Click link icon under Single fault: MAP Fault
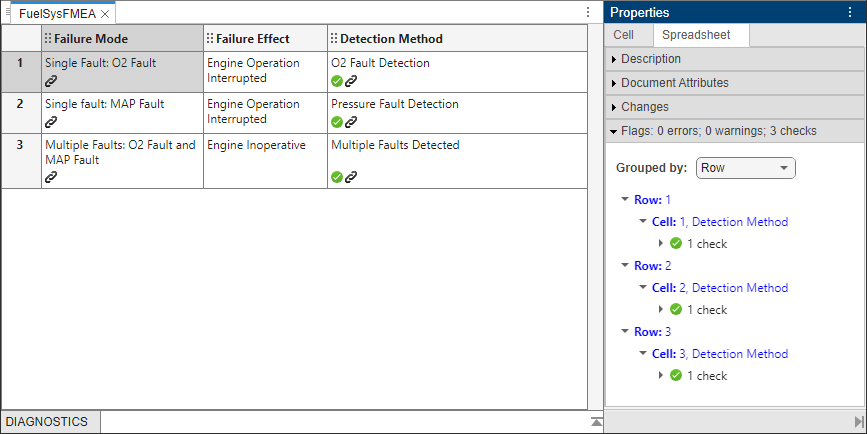This screenshot has height=434, width=867. click(x=51, y=121)
